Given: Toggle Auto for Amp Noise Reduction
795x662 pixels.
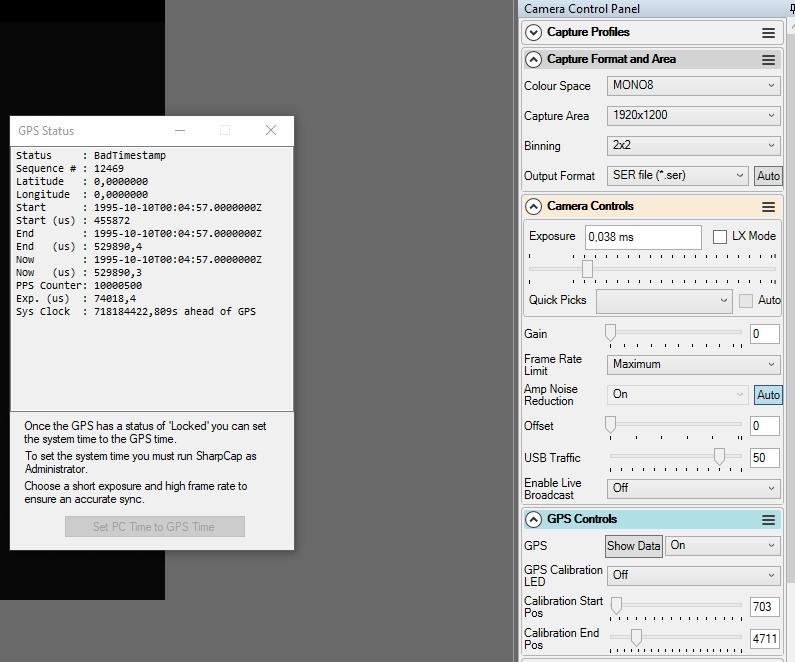Looking at the screenshot, I should (x=768, y=395).
